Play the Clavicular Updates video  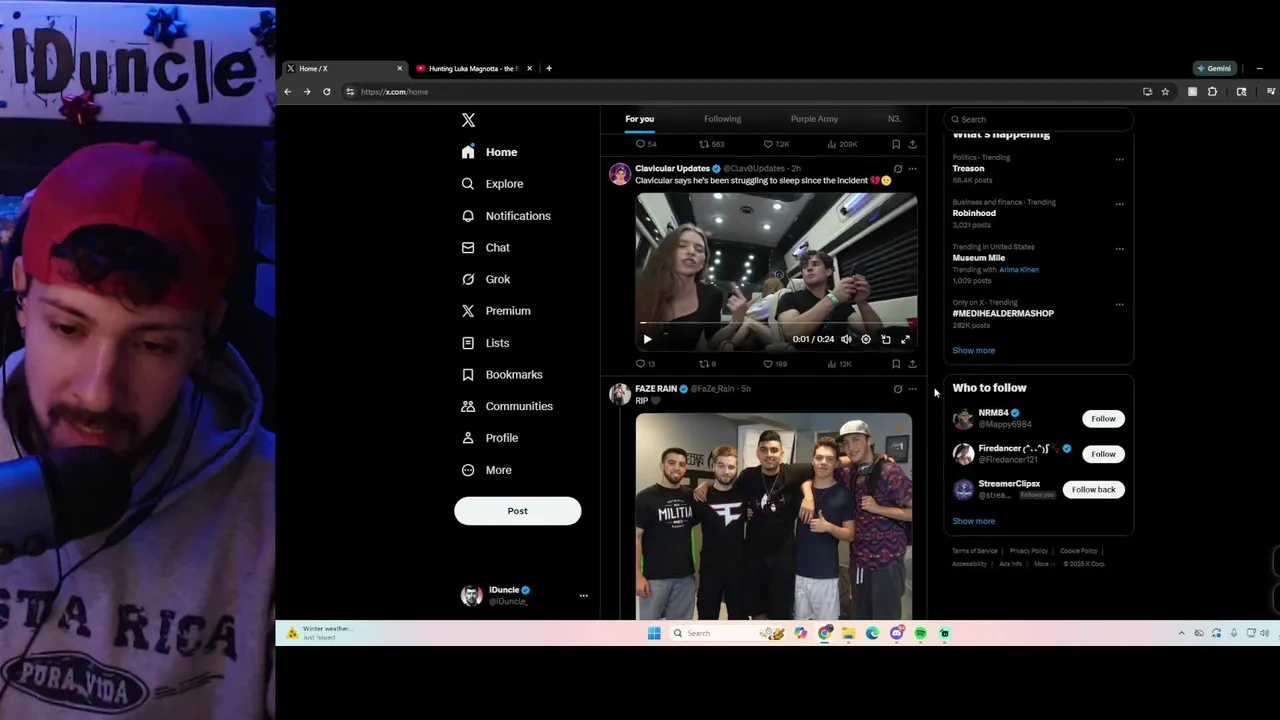[647, 339]
